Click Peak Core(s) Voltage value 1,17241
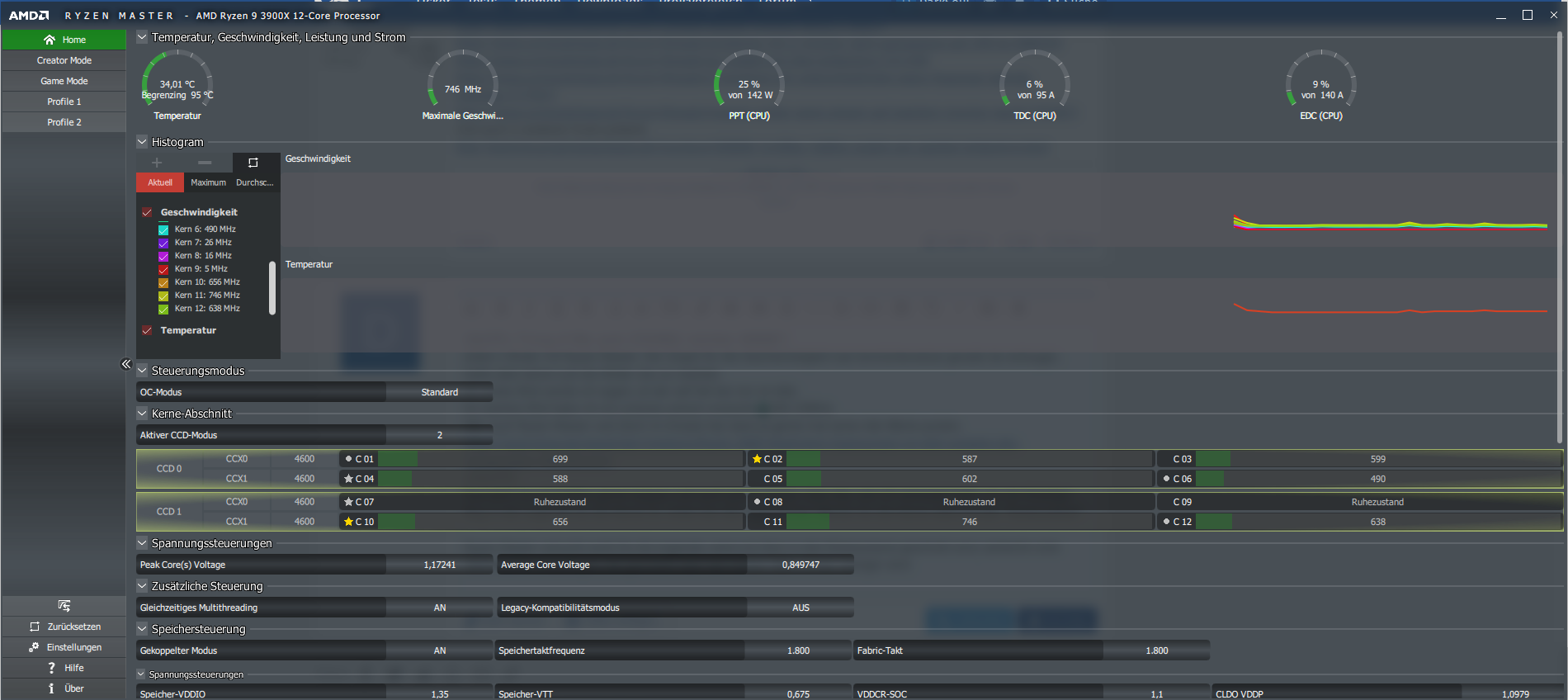Image resolution: width=1568 pixels, height=700 pixels. pyautogui.click(x=439, y=565)
